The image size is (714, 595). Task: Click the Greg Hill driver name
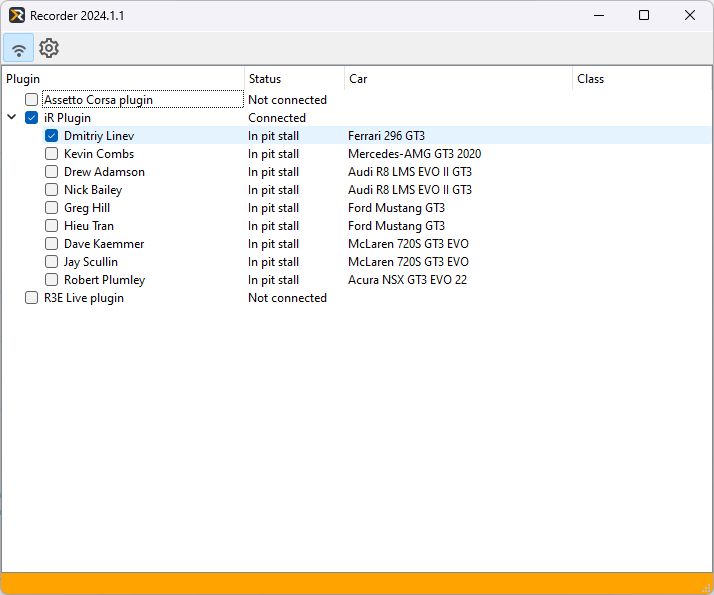[87, 208]
